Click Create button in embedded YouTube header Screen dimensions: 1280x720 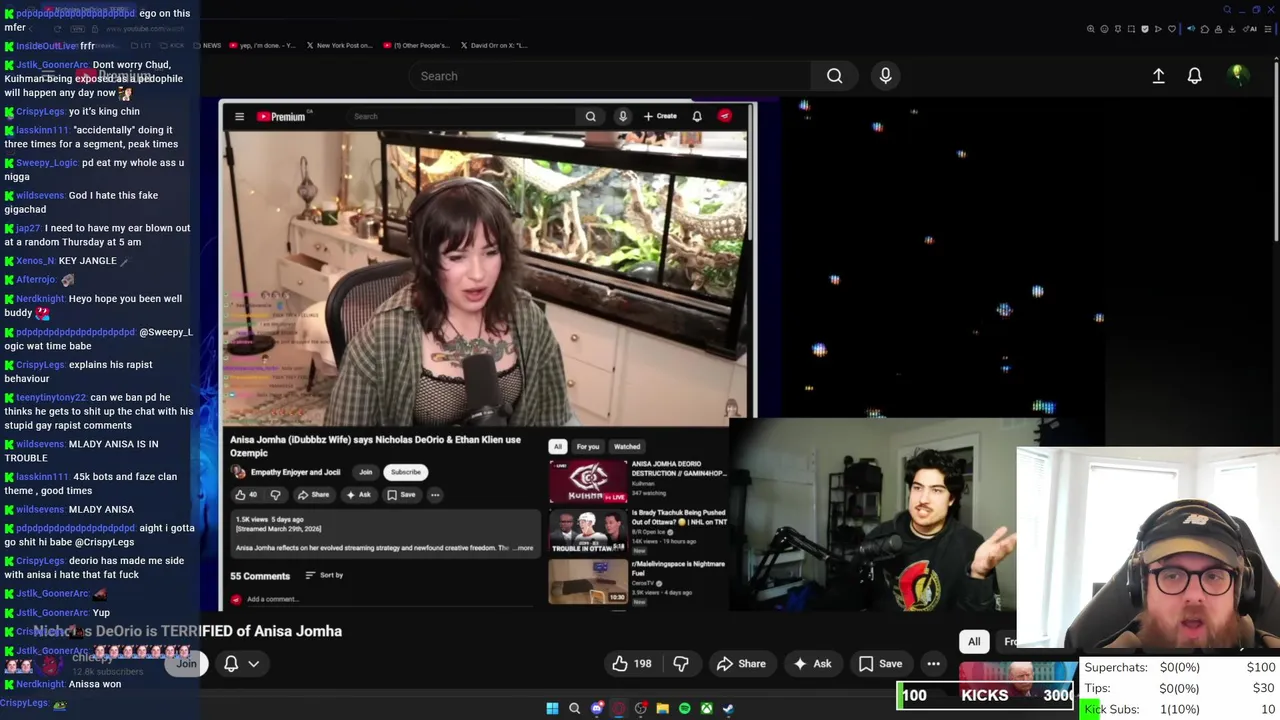[x=660, y=116]
